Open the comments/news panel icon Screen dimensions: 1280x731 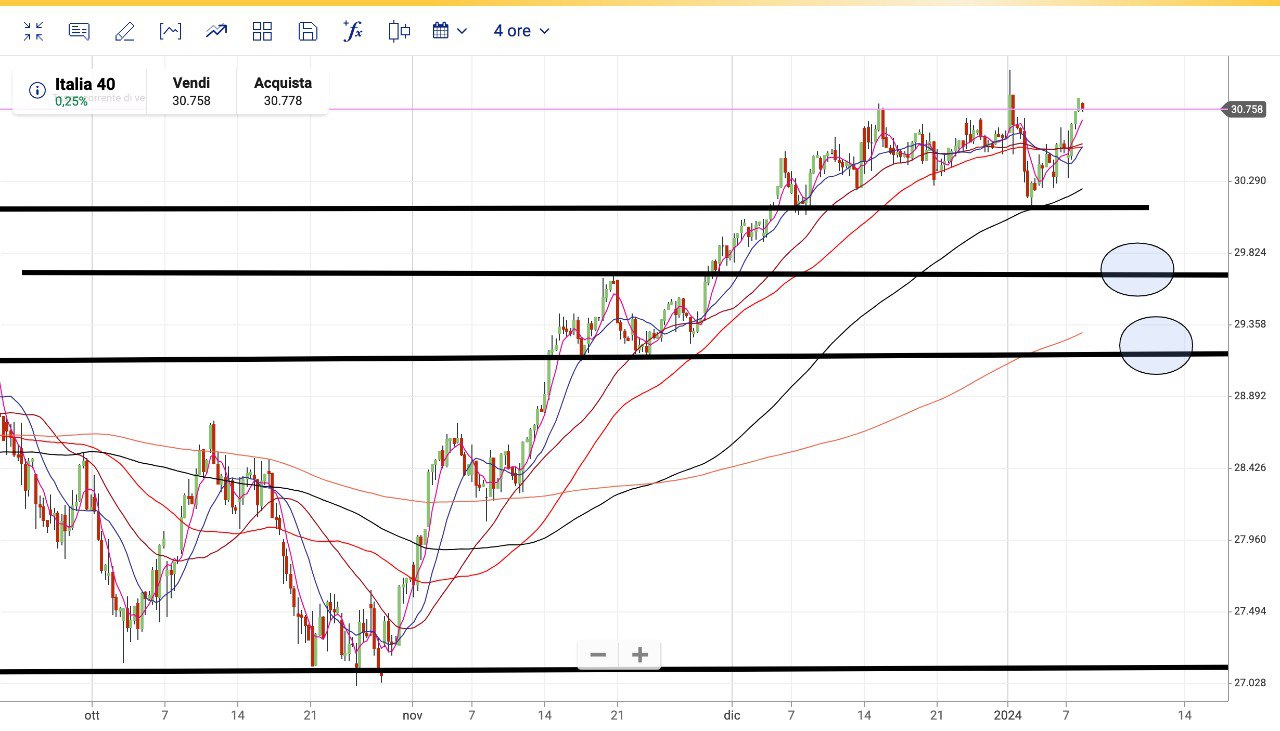tap(79, 31)
